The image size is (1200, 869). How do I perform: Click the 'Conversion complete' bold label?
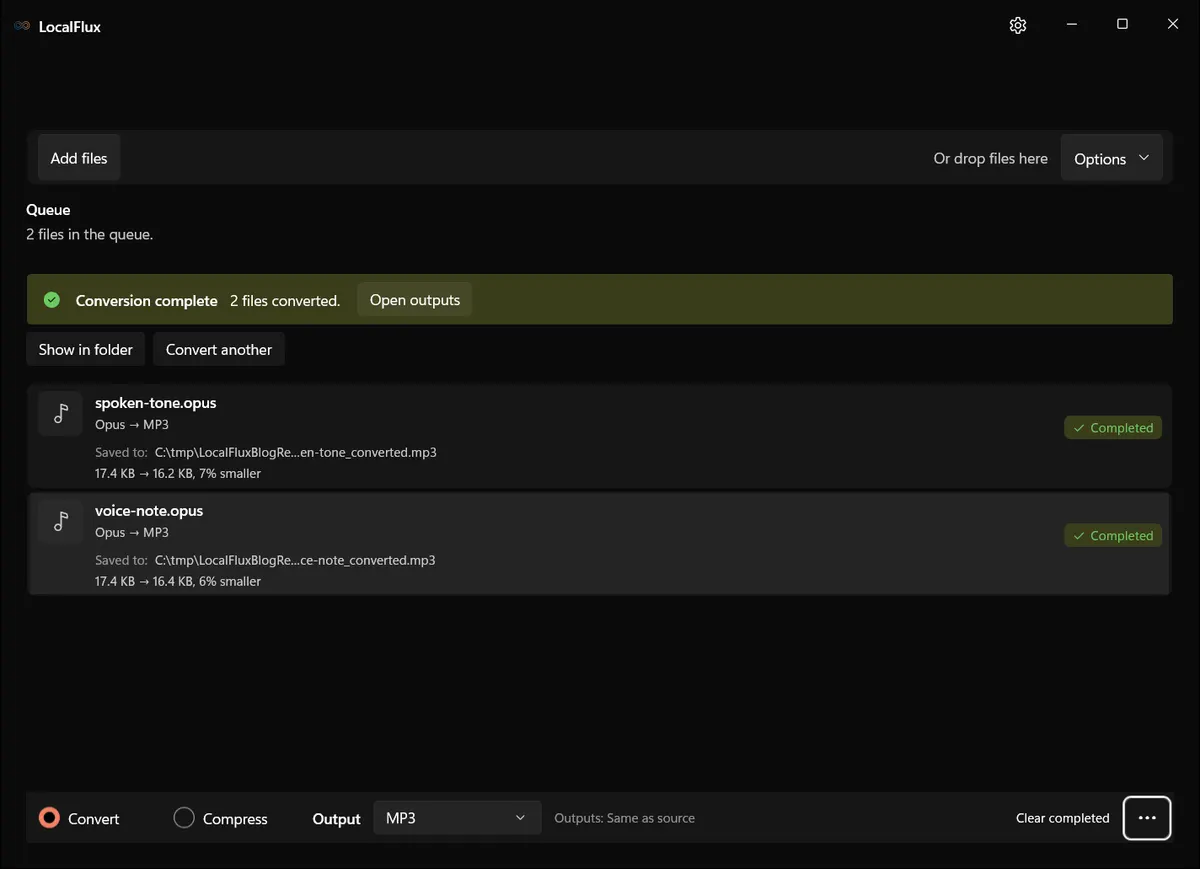tap(147, 300)
